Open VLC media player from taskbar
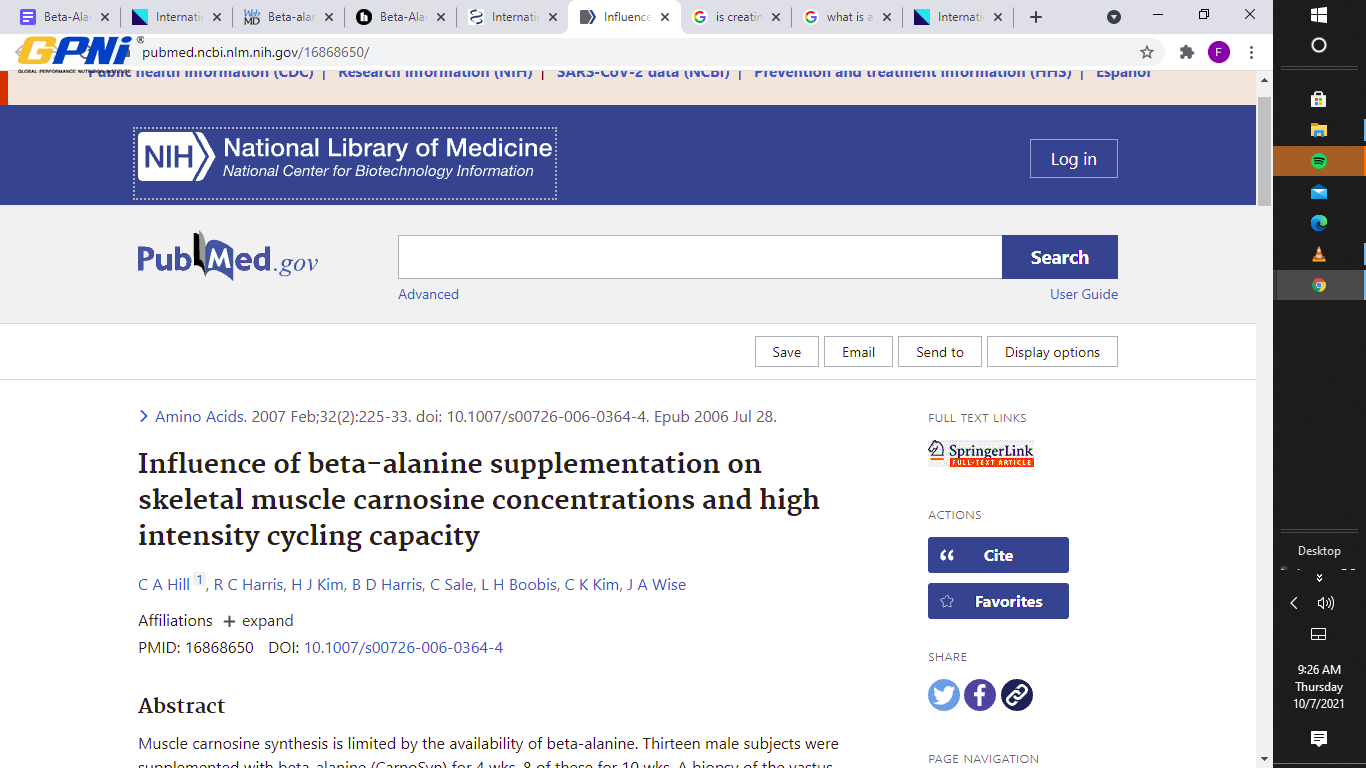The height and width of the screenshot is (768, 1366). click(1318, 254)
